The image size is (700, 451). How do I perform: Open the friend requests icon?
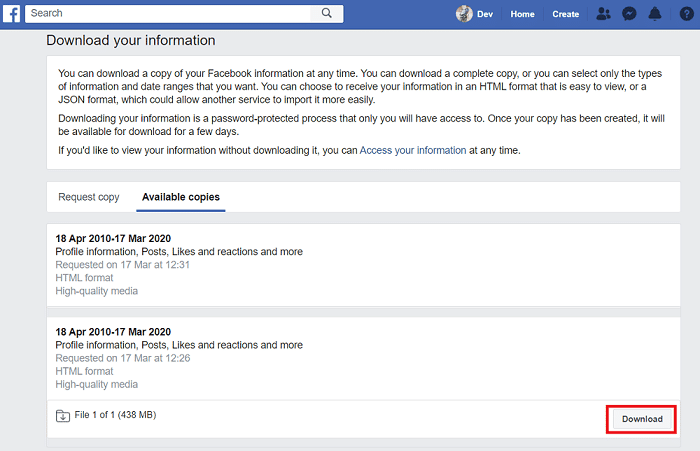[603, 14]
